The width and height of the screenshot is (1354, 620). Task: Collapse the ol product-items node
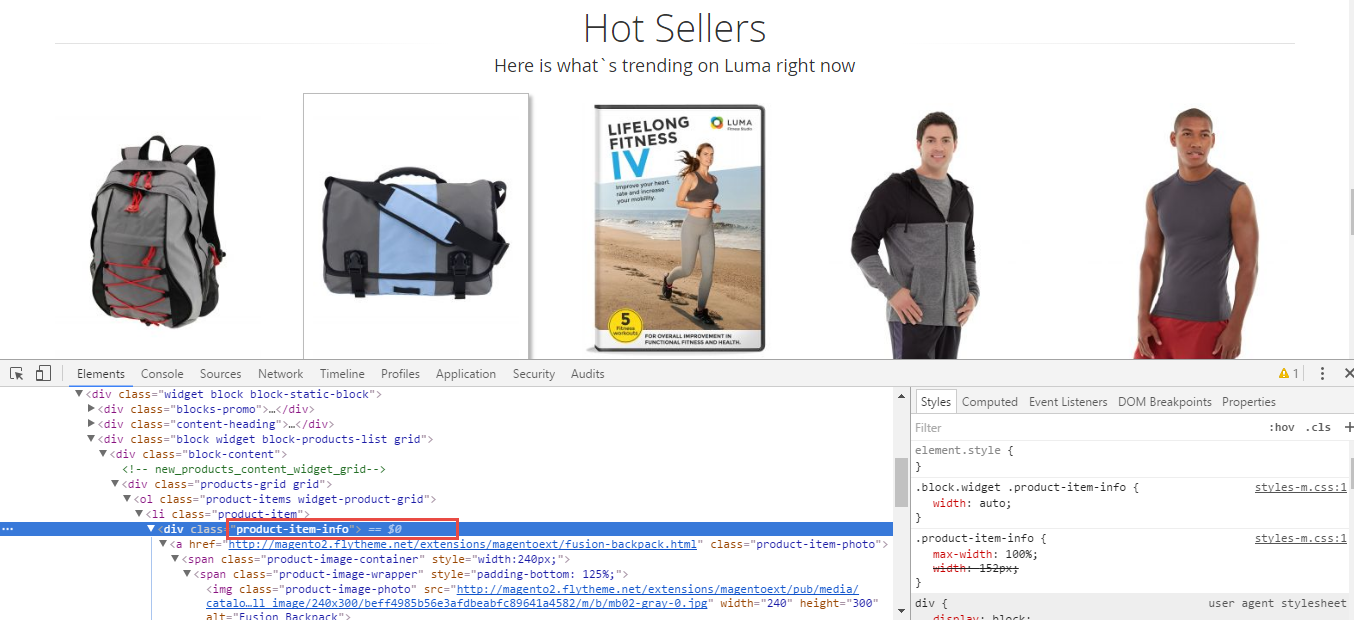pyautogui.click(x=128, y=499)
